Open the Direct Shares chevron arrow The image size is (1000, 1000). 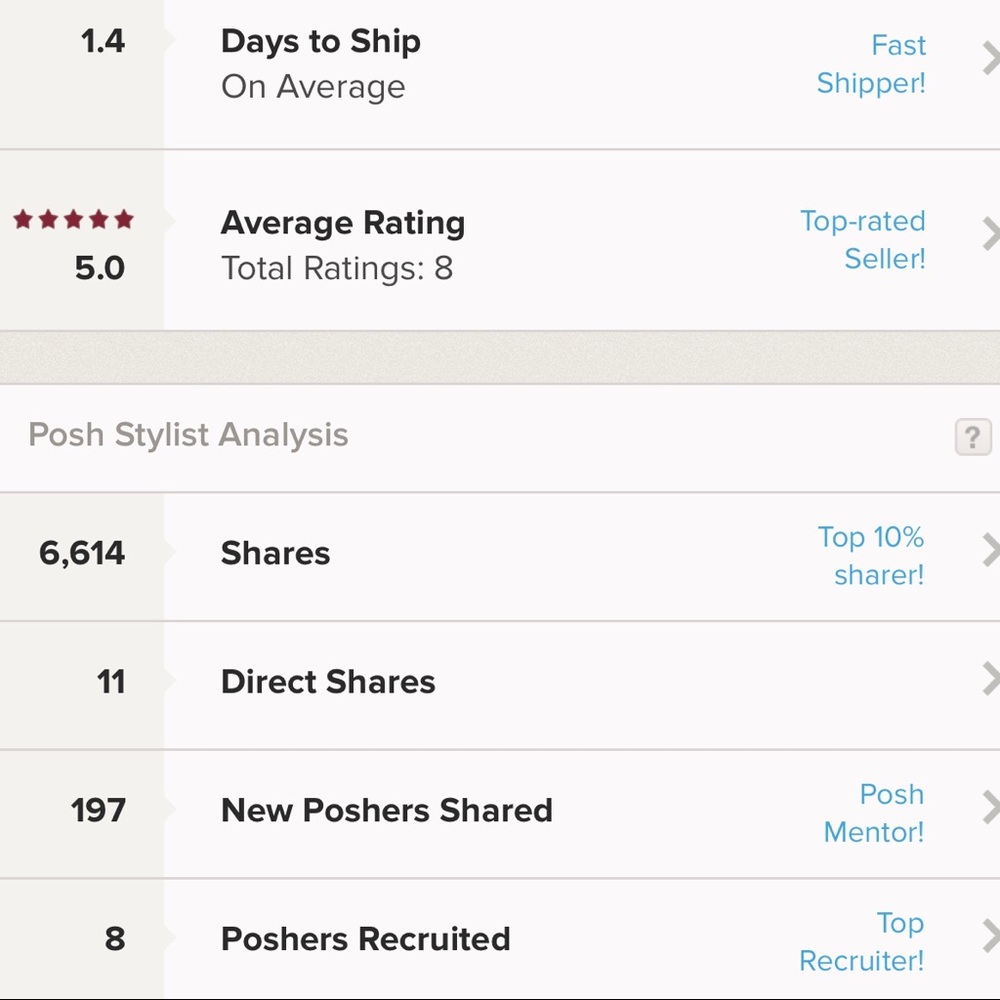[x=990, y=679]
